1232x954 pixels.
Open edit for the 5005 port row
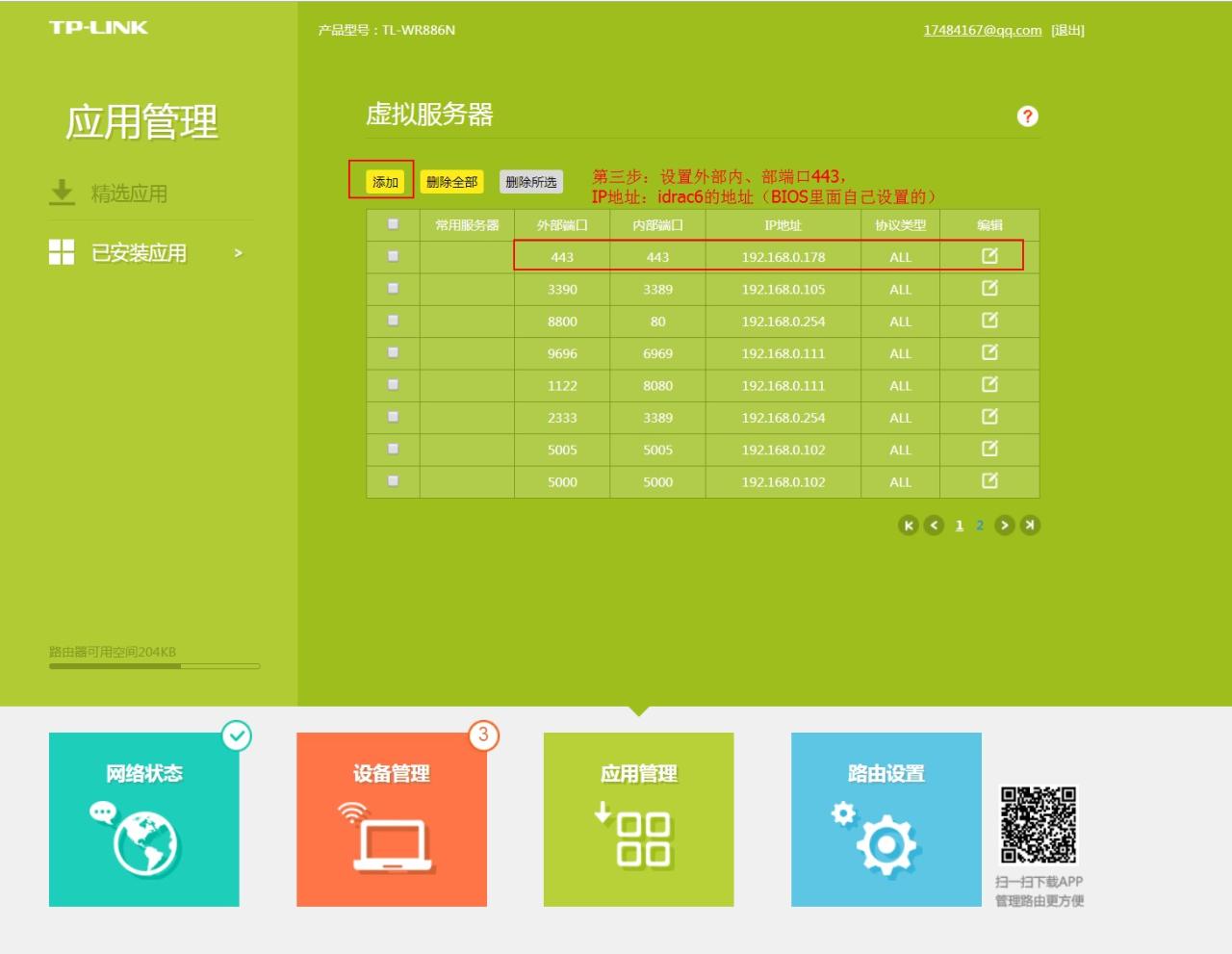tap(989, 449)
